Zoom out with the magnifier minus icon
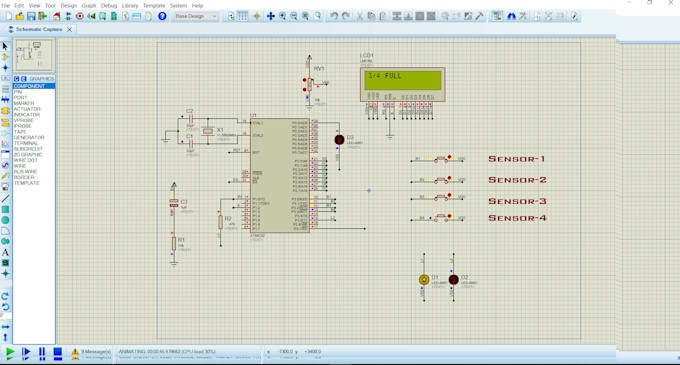The width and height of the screenshot is (680, 365). (x=294, y=16)
